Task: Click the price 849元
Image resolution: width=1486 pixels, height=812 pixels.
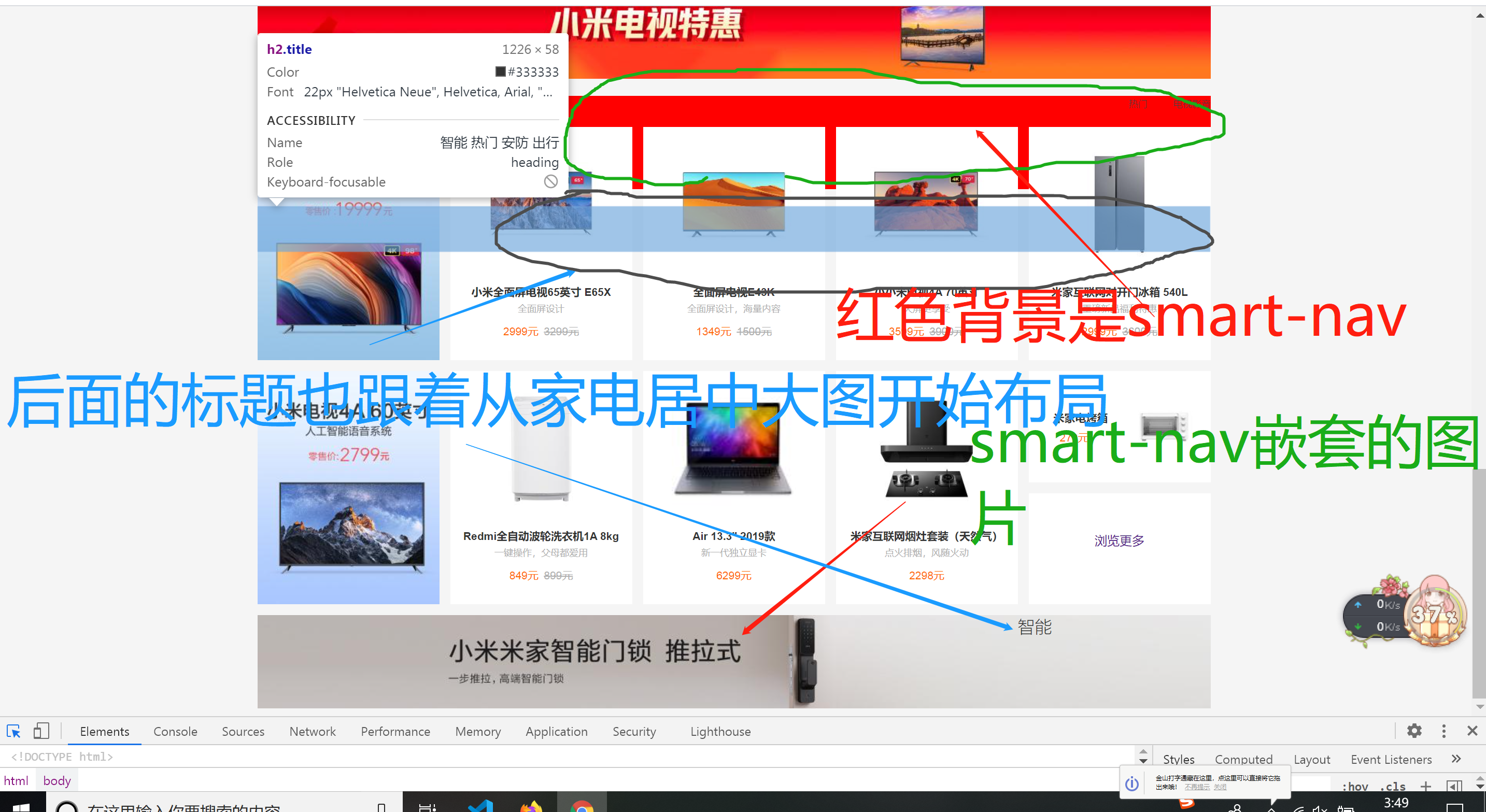Action: tap(523, 575)
